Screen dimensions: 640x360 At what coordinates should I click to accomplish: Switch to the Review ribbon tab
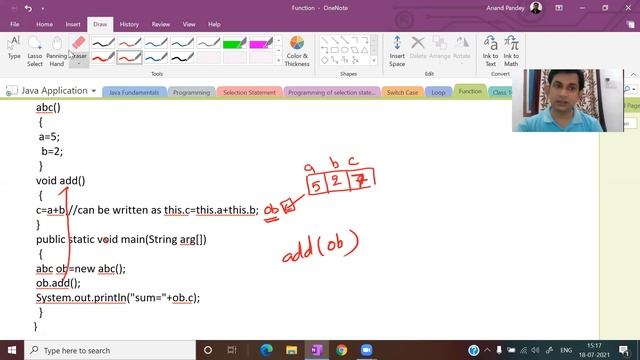click(161, 24)
